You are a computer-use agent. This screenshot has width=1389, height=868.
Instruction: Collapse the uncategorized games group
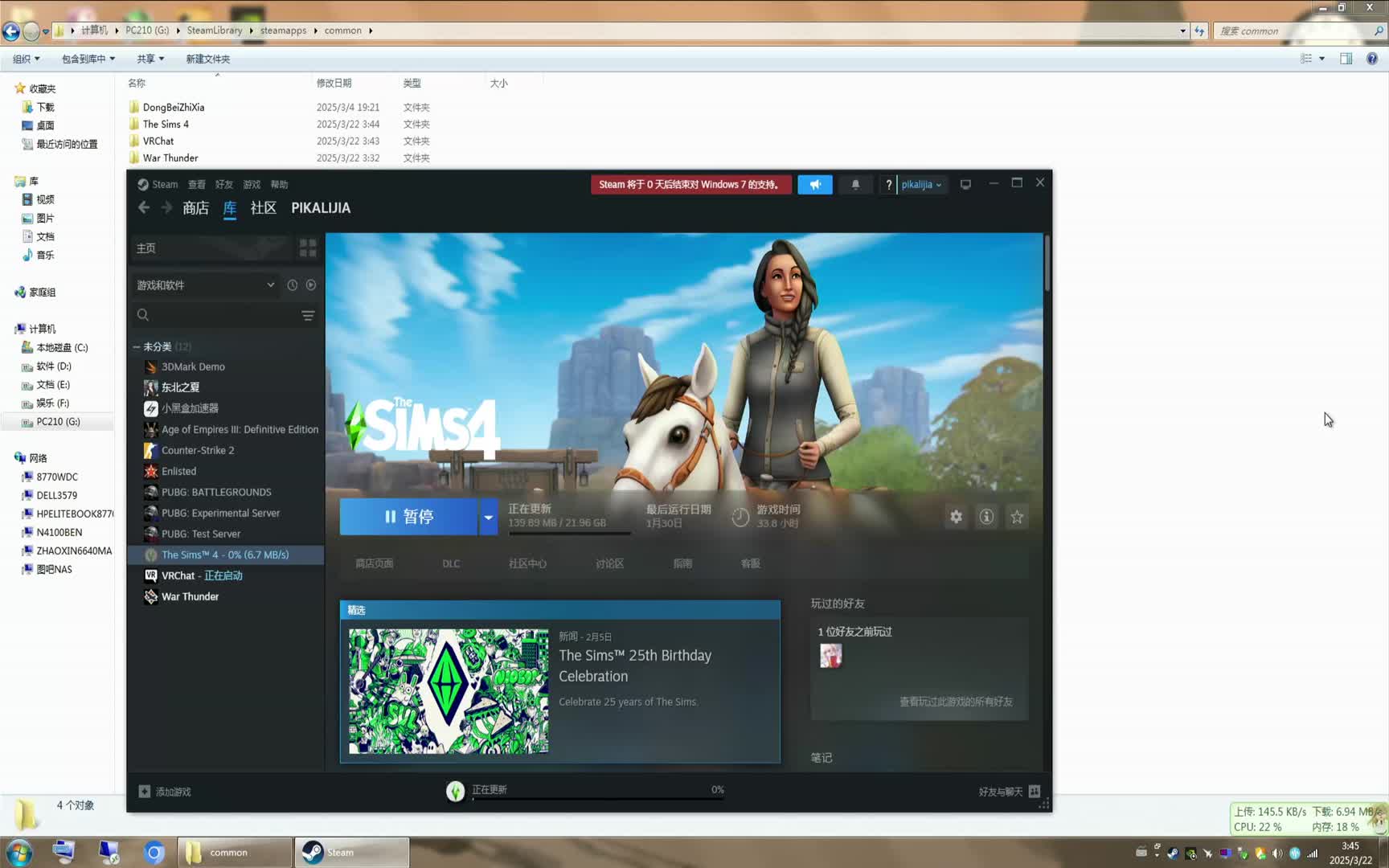tap(137, 347)
